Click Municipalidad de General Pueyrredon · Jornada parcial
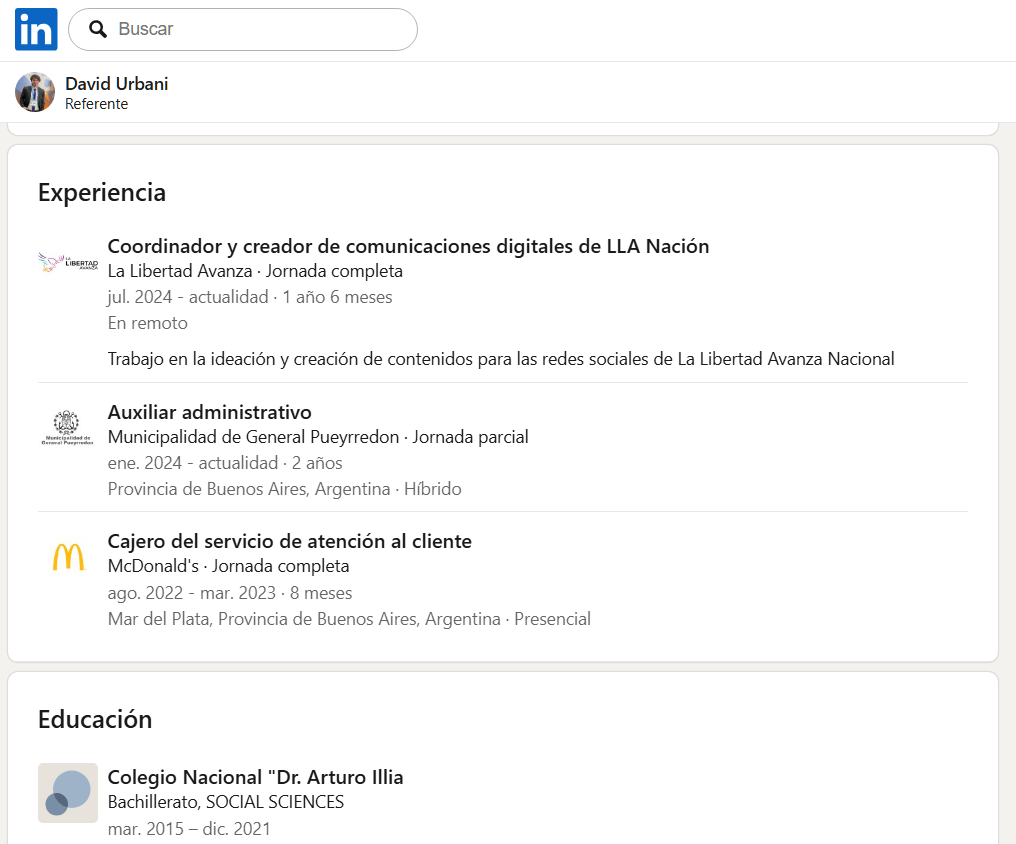 318,437
